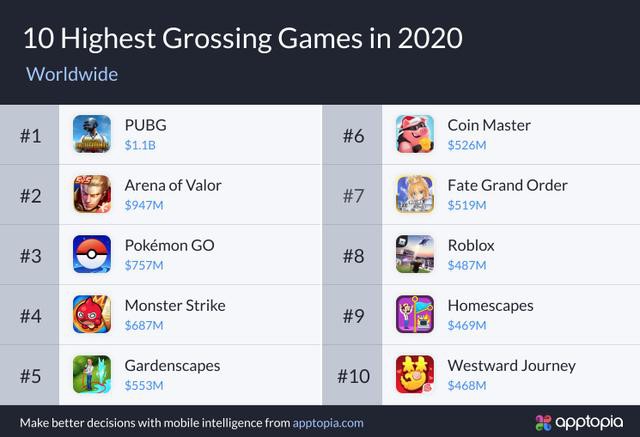Click the 10 Highest Grossing Games heading
The height and width of the screenshot is (437, 640).
243,39
